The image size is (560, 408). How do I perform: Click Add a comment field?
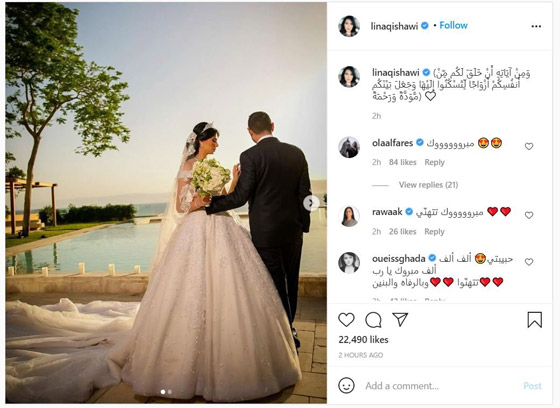[440, 386]
